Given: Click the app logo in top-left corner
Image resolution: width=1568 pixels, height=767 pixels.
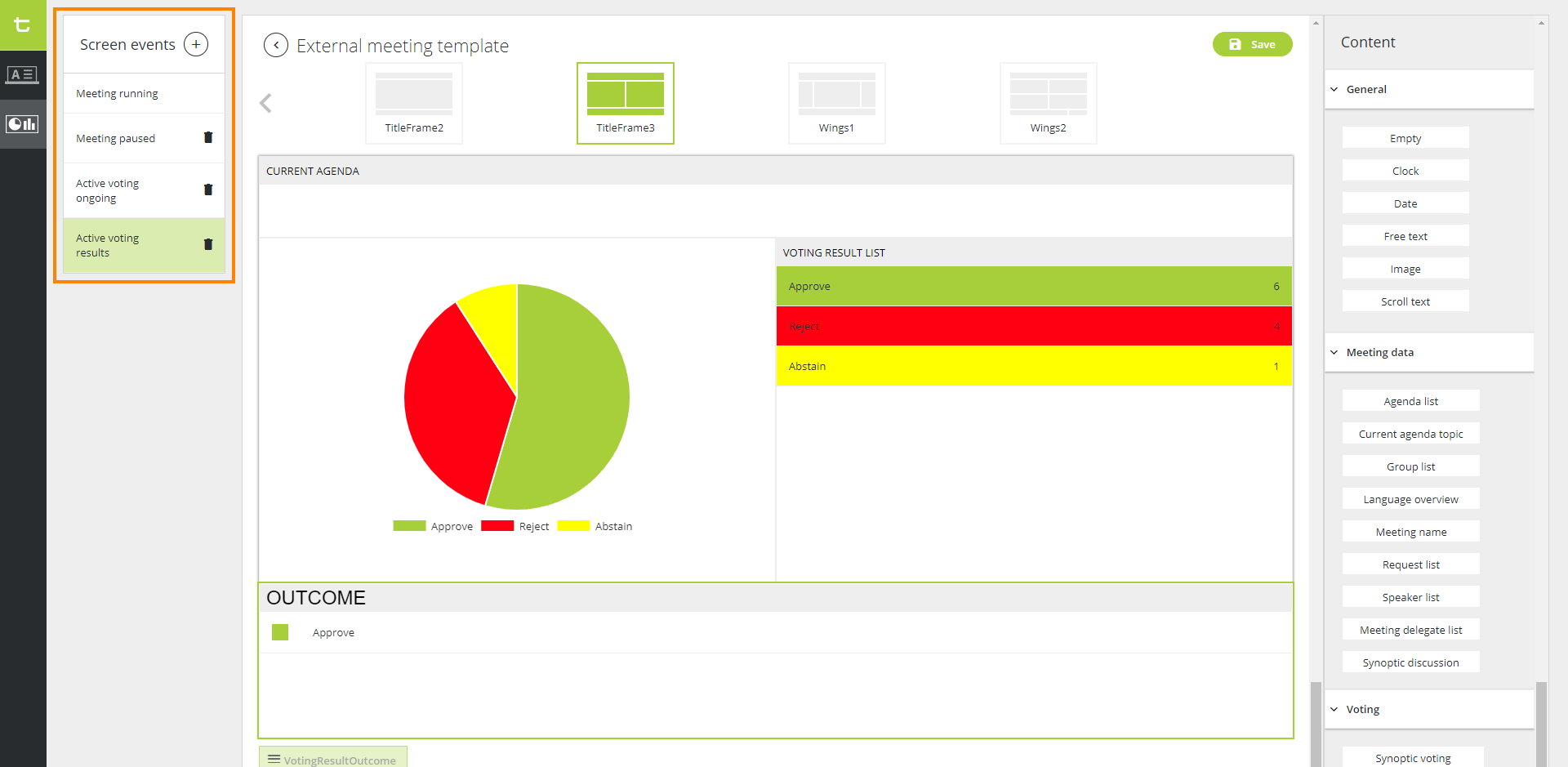Looking at the screenshot, I should 22,25.
